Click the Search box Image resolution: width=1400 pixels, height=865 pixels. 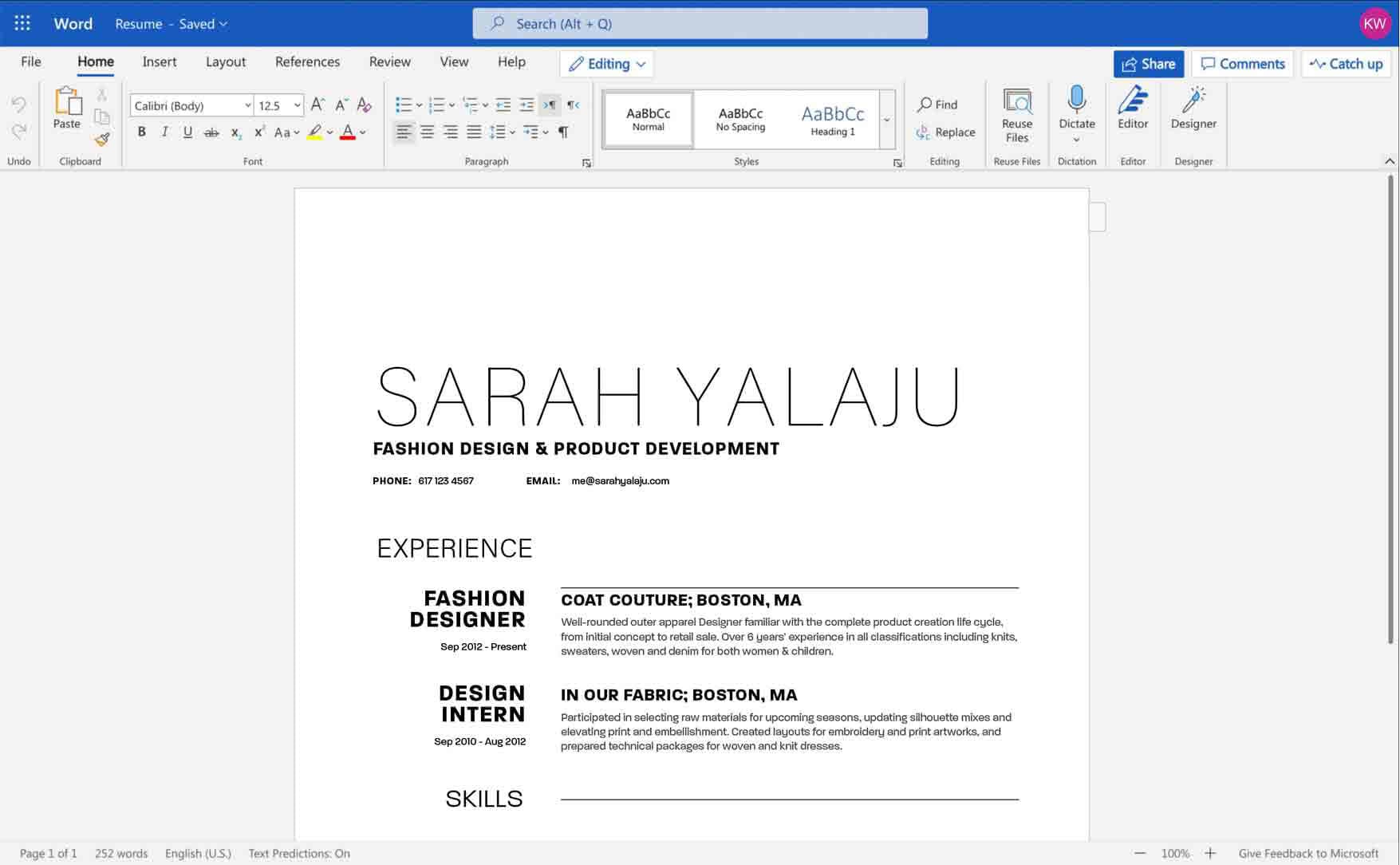[700, 24]
